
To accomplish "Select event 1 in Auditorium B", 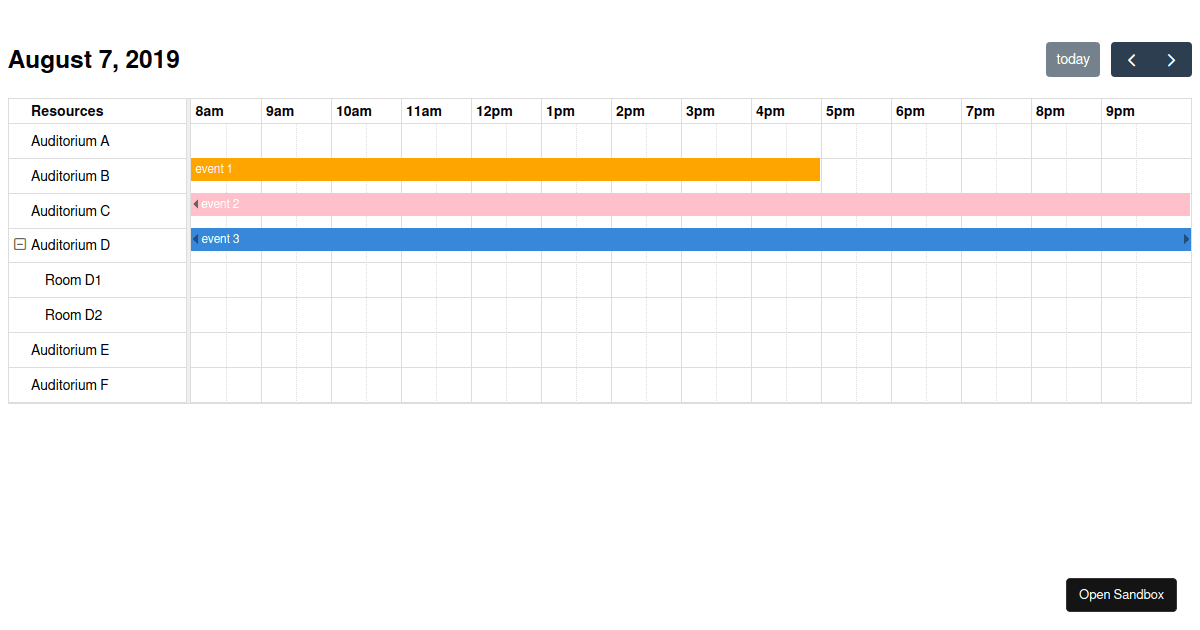I will (500, 169).
